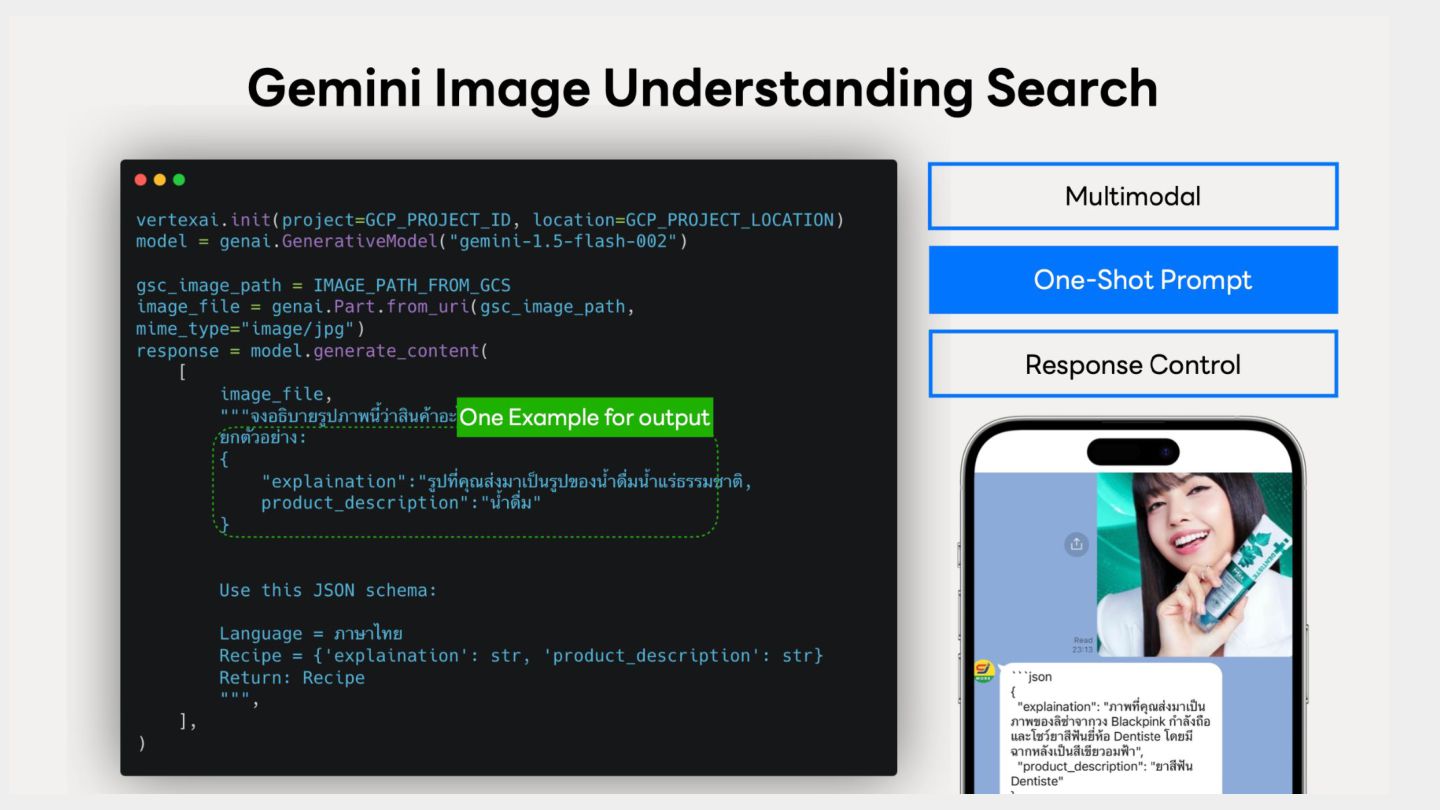The image size is (1440, 810).
Task: Click the "ยกตัวอย่าง:" line in the code
Action: pyautogui.click(x=264, y=438)
